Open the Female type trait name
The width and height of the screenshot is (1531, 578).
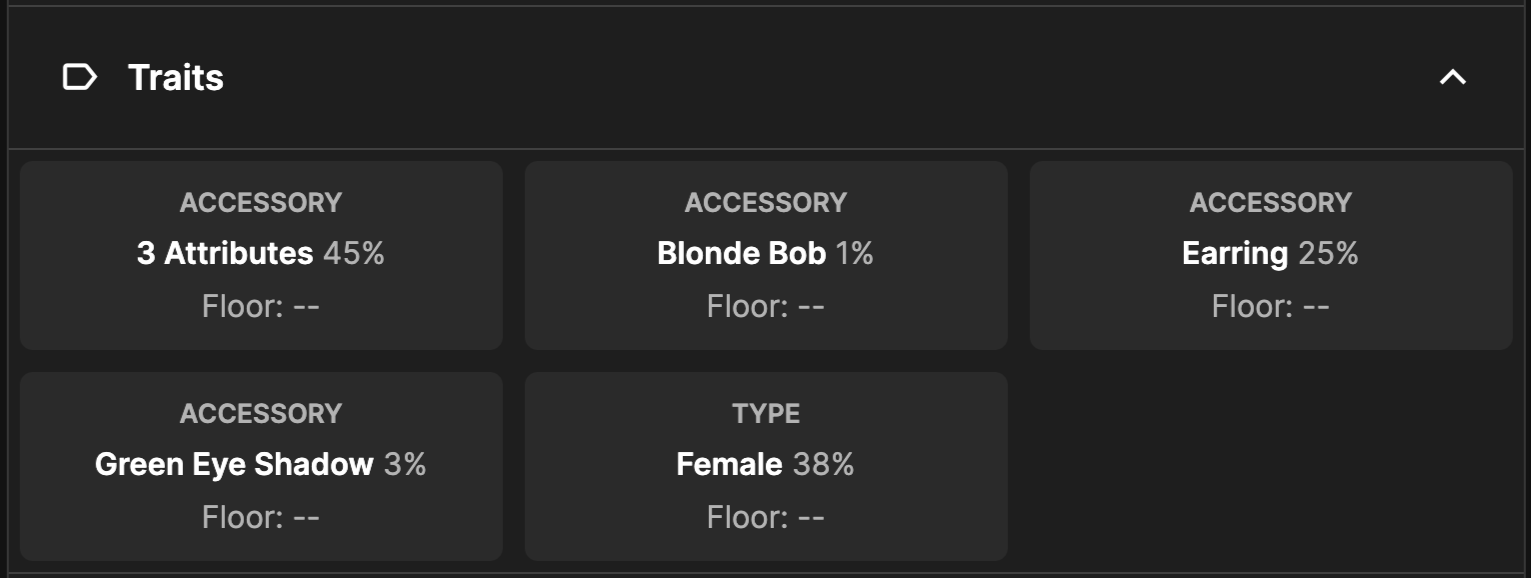(x=729, y=464)
